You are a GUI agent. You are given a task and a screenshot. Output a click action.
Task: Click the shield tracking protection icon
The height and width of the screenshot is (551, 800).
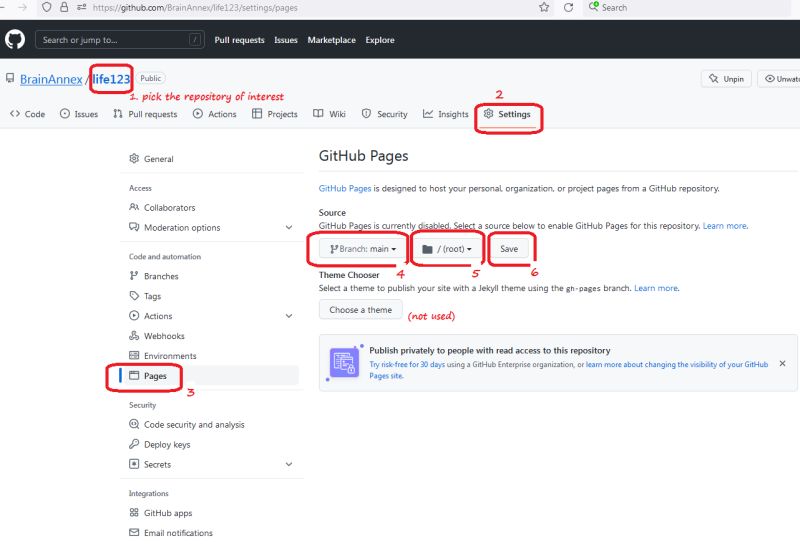tap(46, 7)
